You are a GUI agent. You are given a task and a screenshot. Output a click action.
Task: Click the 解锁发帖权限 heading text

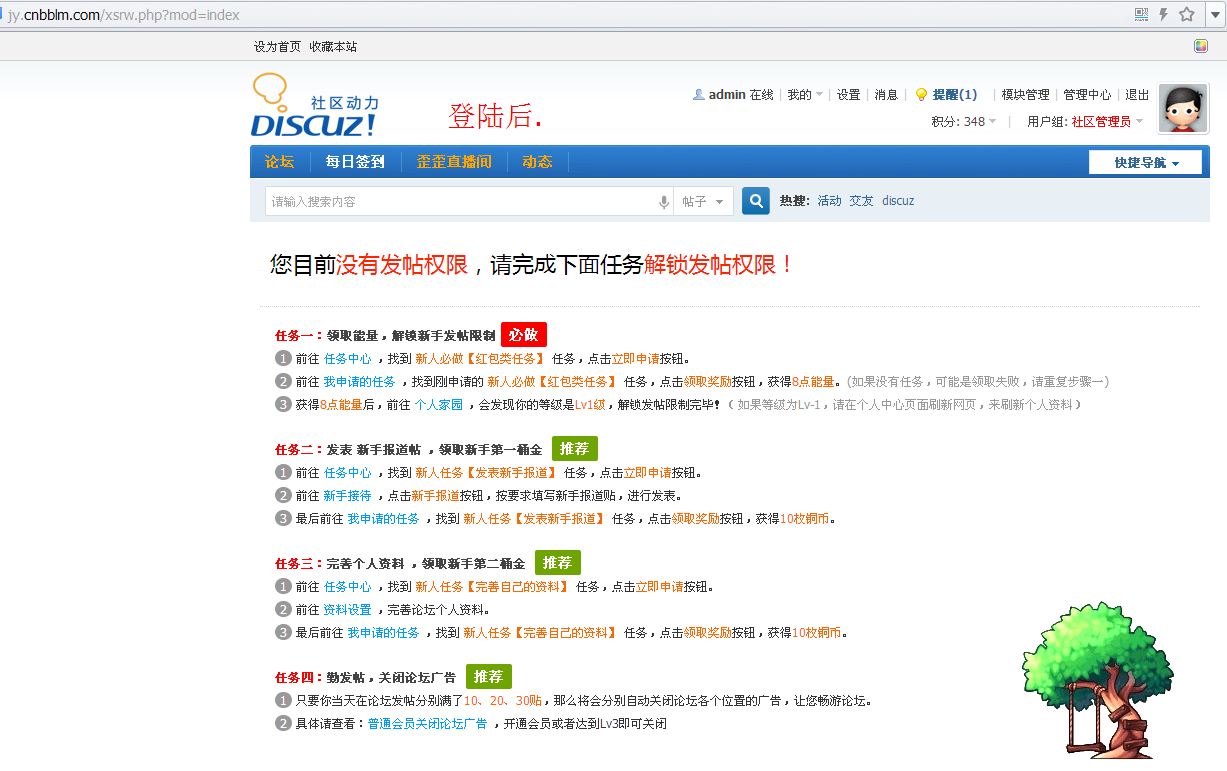pos(719,265)
